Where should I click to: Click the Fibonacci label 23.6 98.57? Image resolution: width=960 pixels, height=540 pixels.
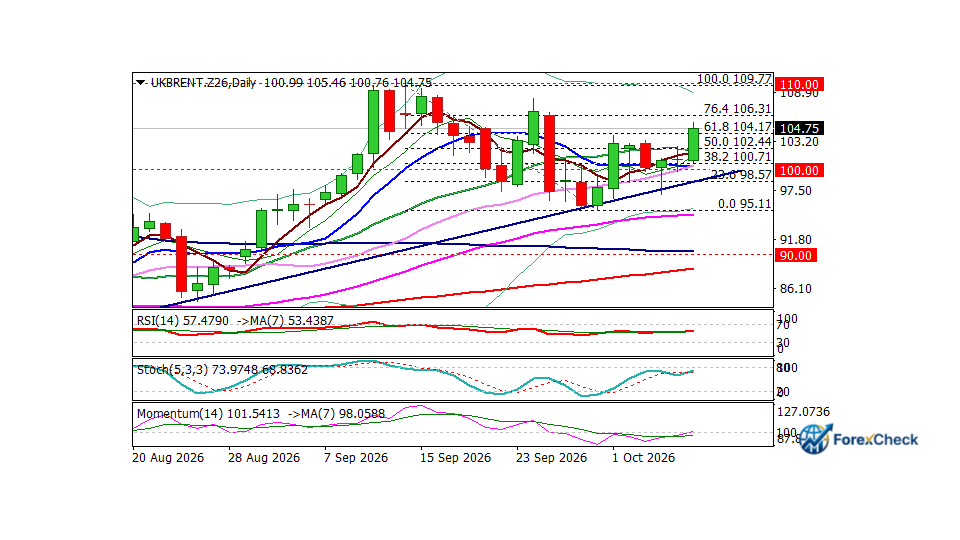[741, 175]
